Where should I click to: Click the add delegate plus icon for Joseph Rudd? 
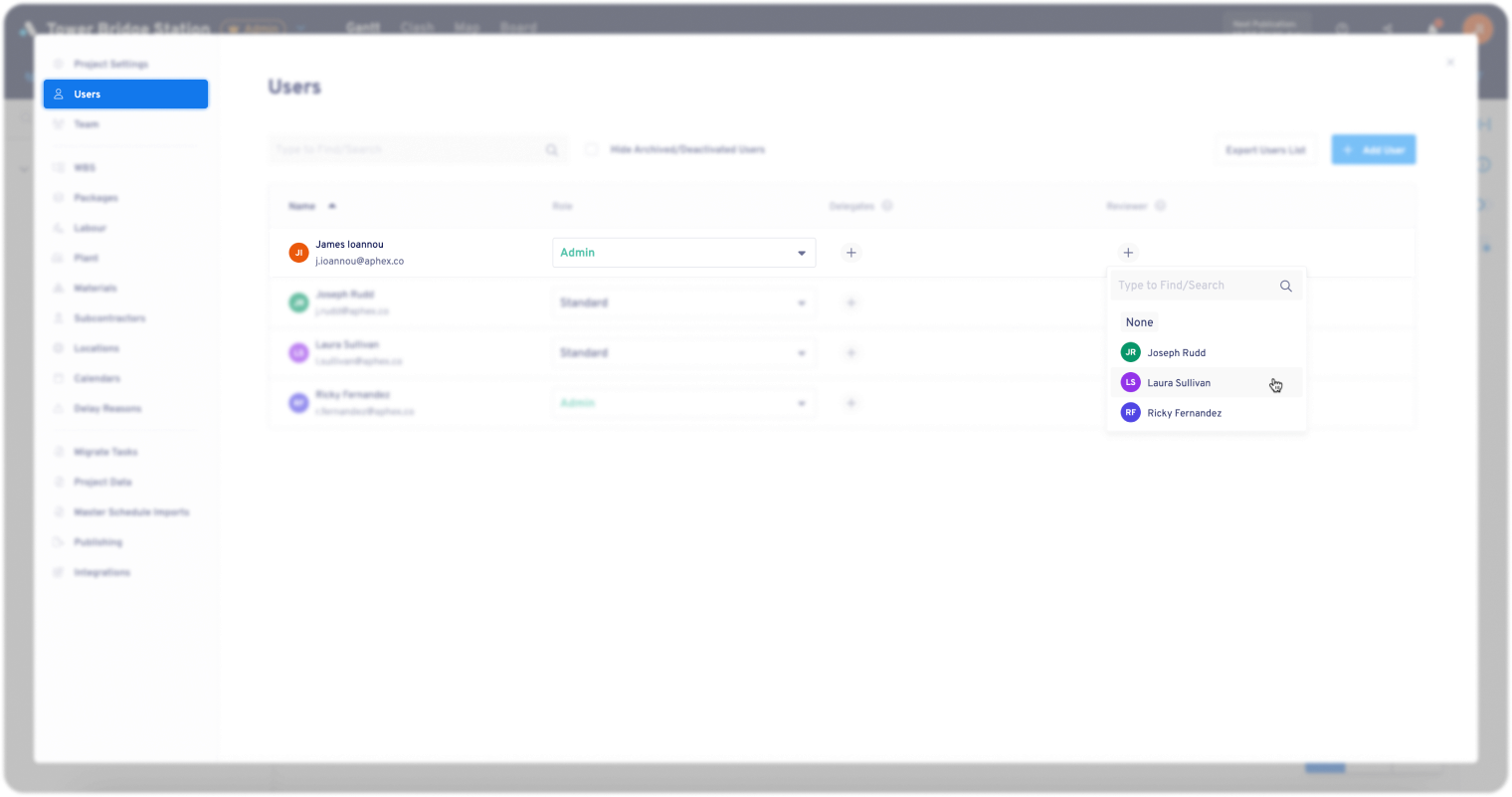pyautogui.click(x=851, y=302)
